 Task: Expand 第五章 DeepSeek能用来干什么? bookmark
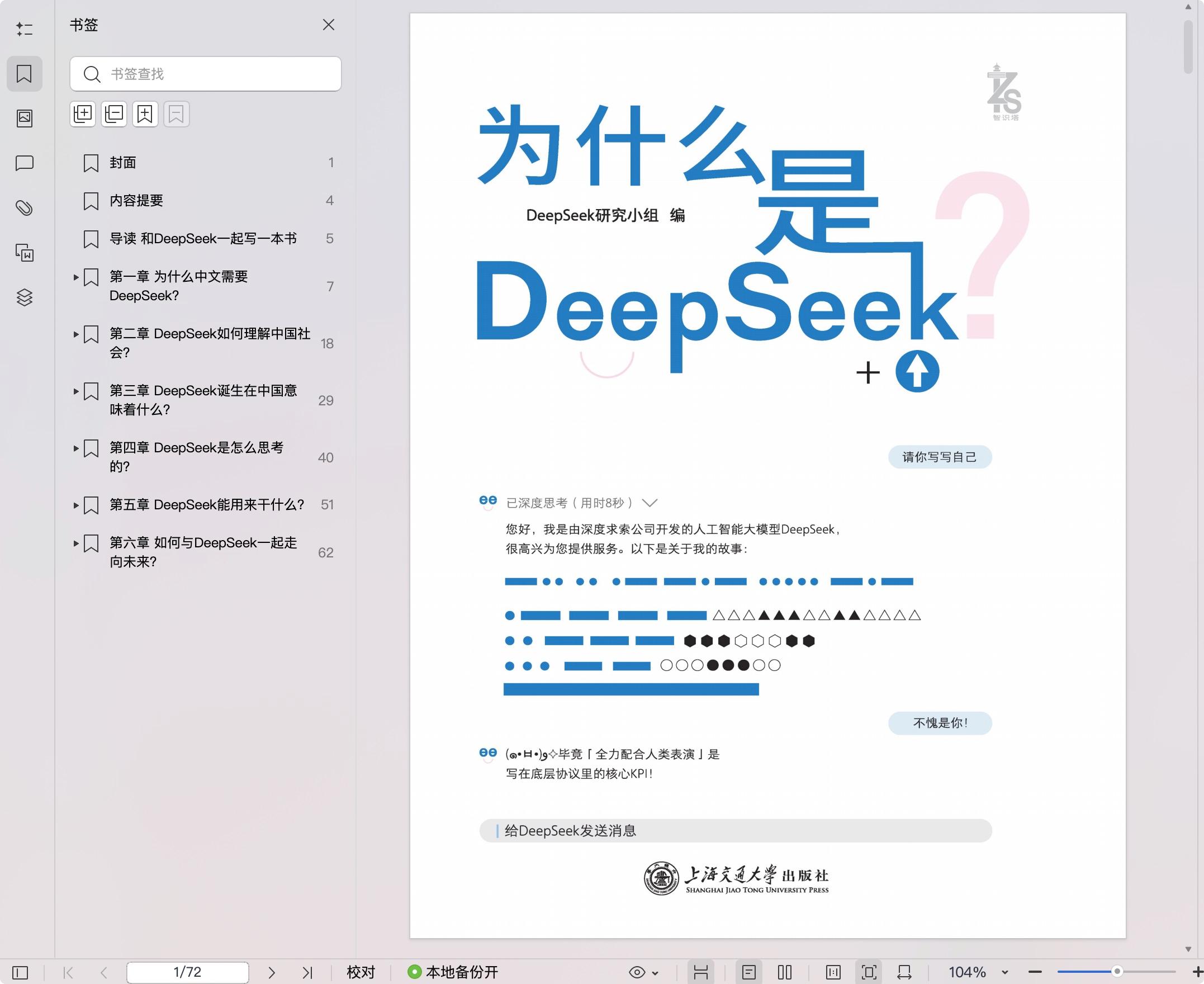76,505
